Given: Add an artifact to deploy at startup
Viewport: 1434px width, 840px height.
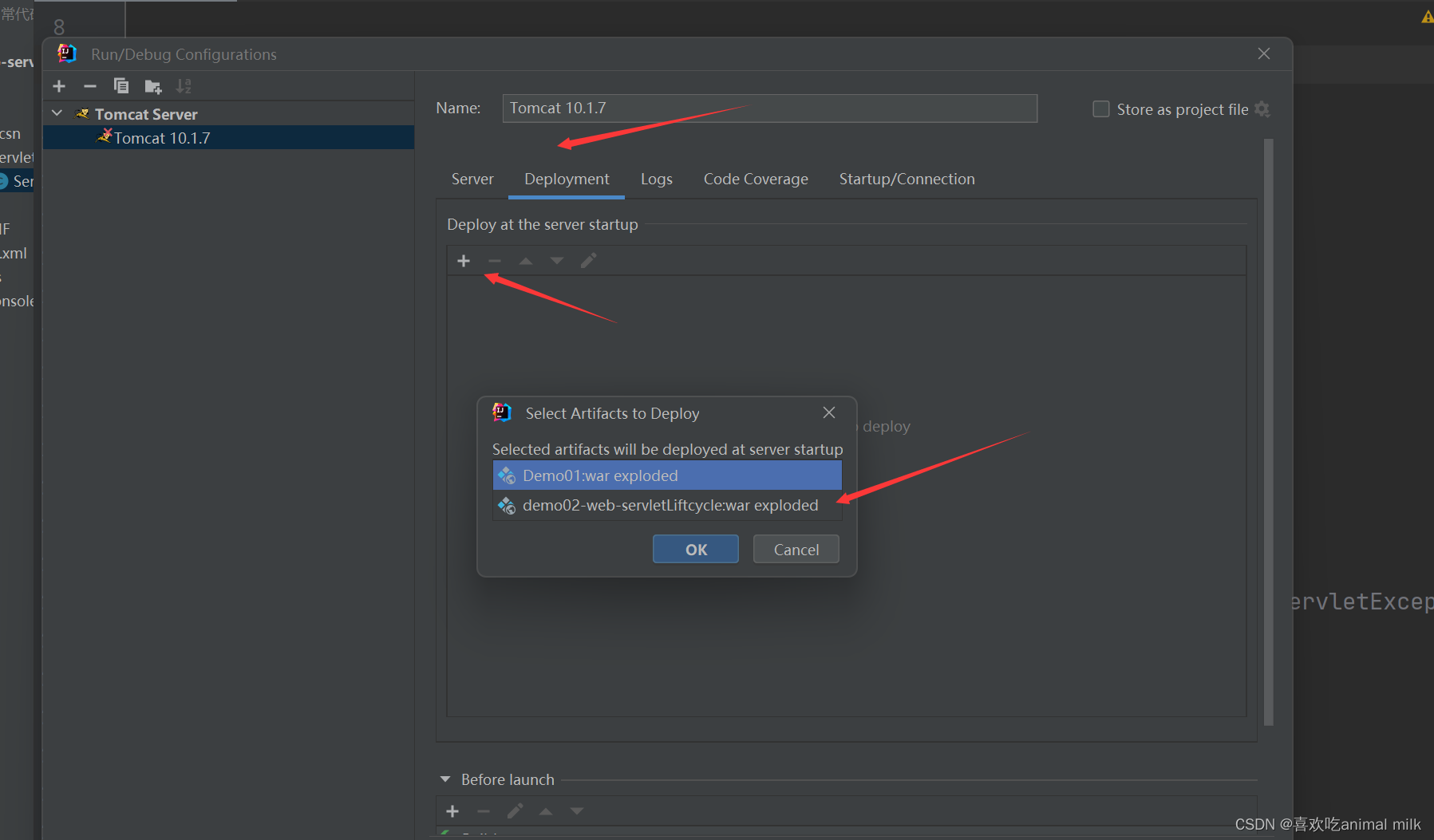Looking at the screenshot, I should (x=464, y=260).
